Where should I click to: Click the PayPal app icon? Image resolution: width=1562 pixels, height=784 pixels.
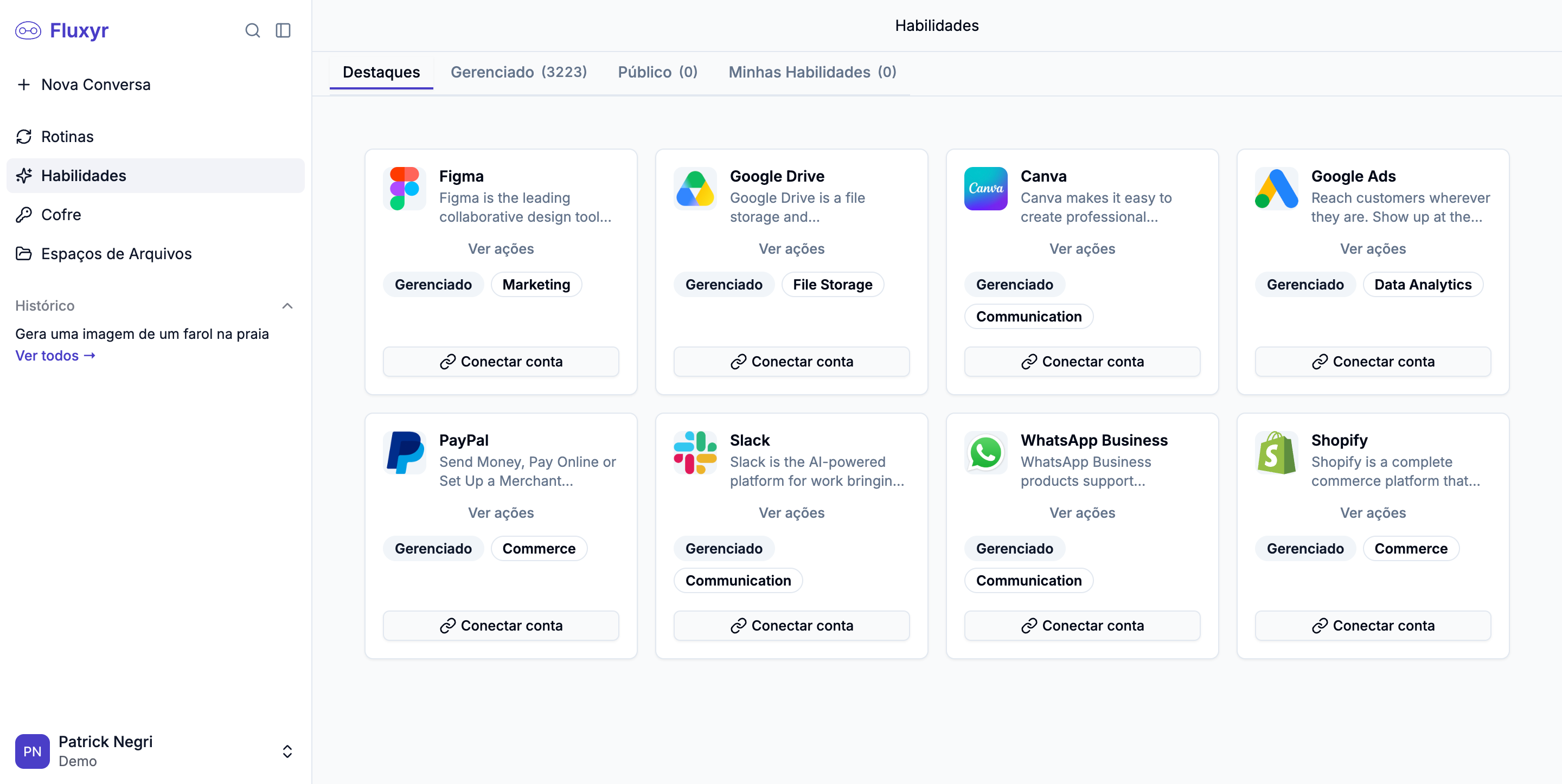405,452
